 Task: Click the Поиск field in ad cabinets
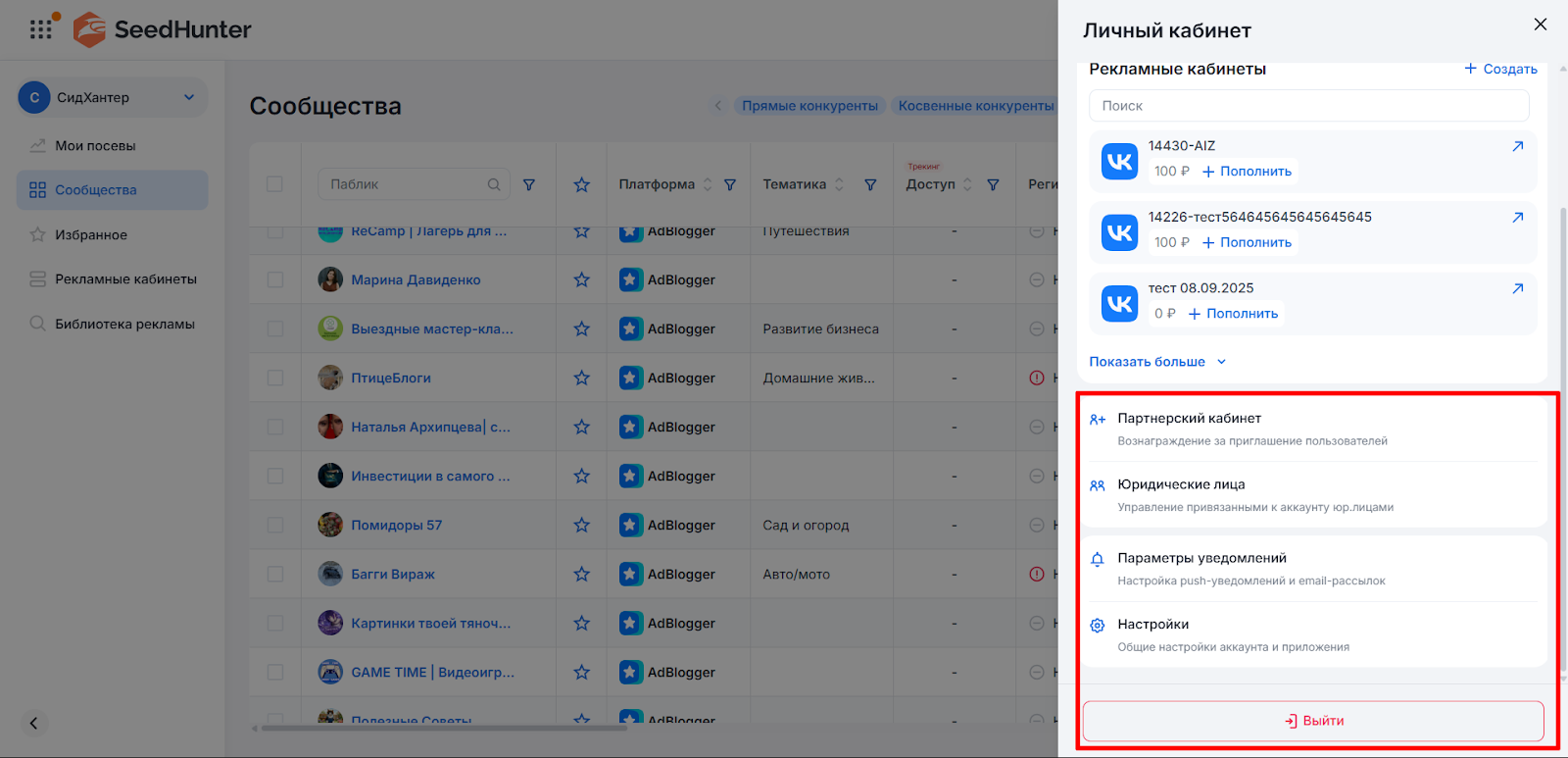click(x=1308, y=106)
